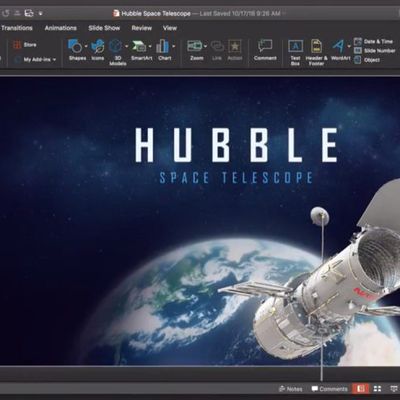Open Quick Access toolbar customize arrow
This screenshot has height=400, width=400.
40,14
